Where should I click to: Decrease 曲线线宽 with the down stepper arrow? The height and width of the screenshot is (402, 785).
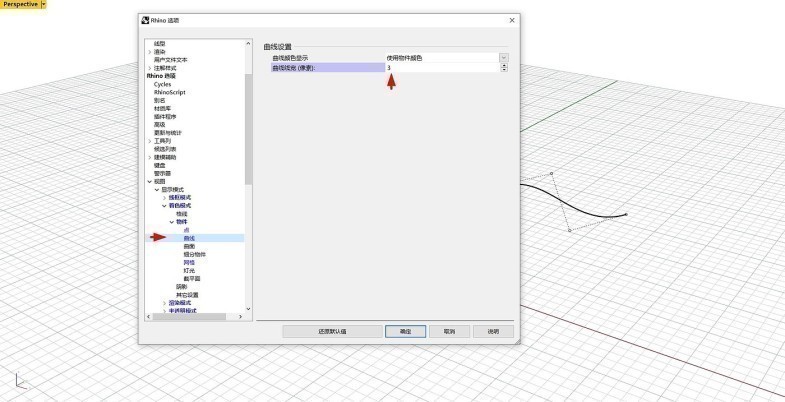coord(504,70)
